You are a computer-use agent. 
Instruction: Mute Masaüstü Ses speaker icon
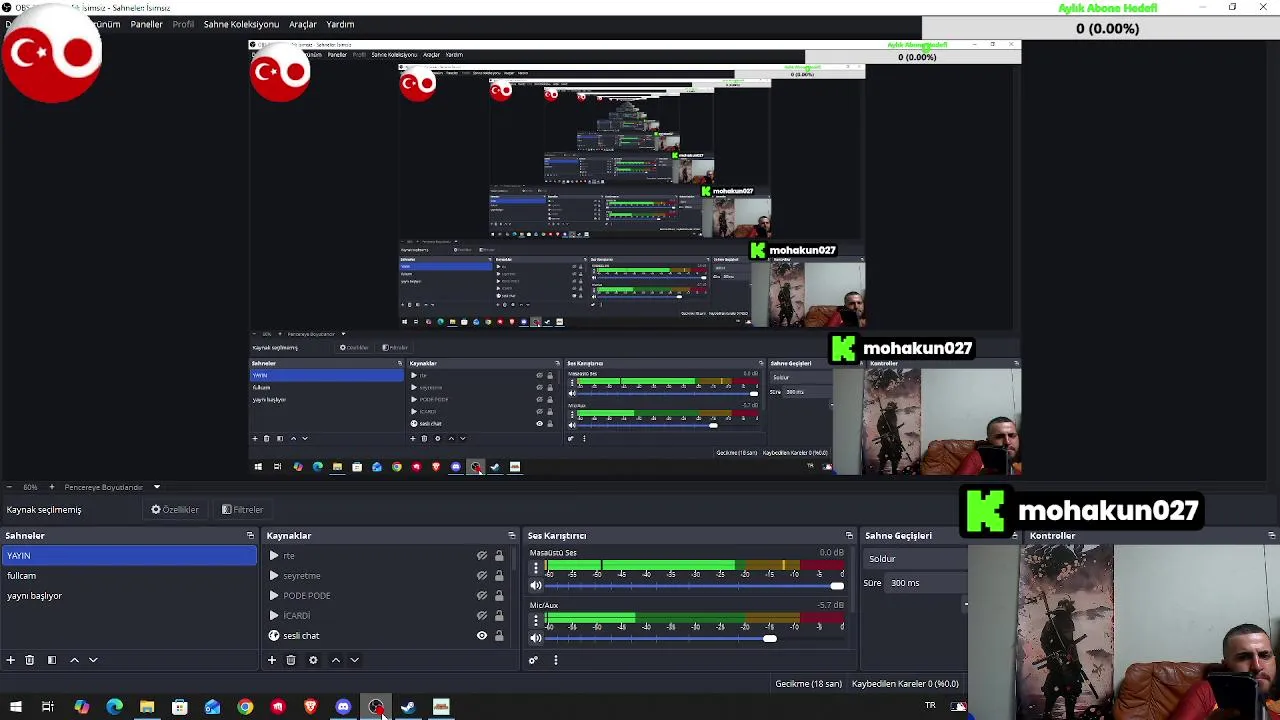click(536, 586)
